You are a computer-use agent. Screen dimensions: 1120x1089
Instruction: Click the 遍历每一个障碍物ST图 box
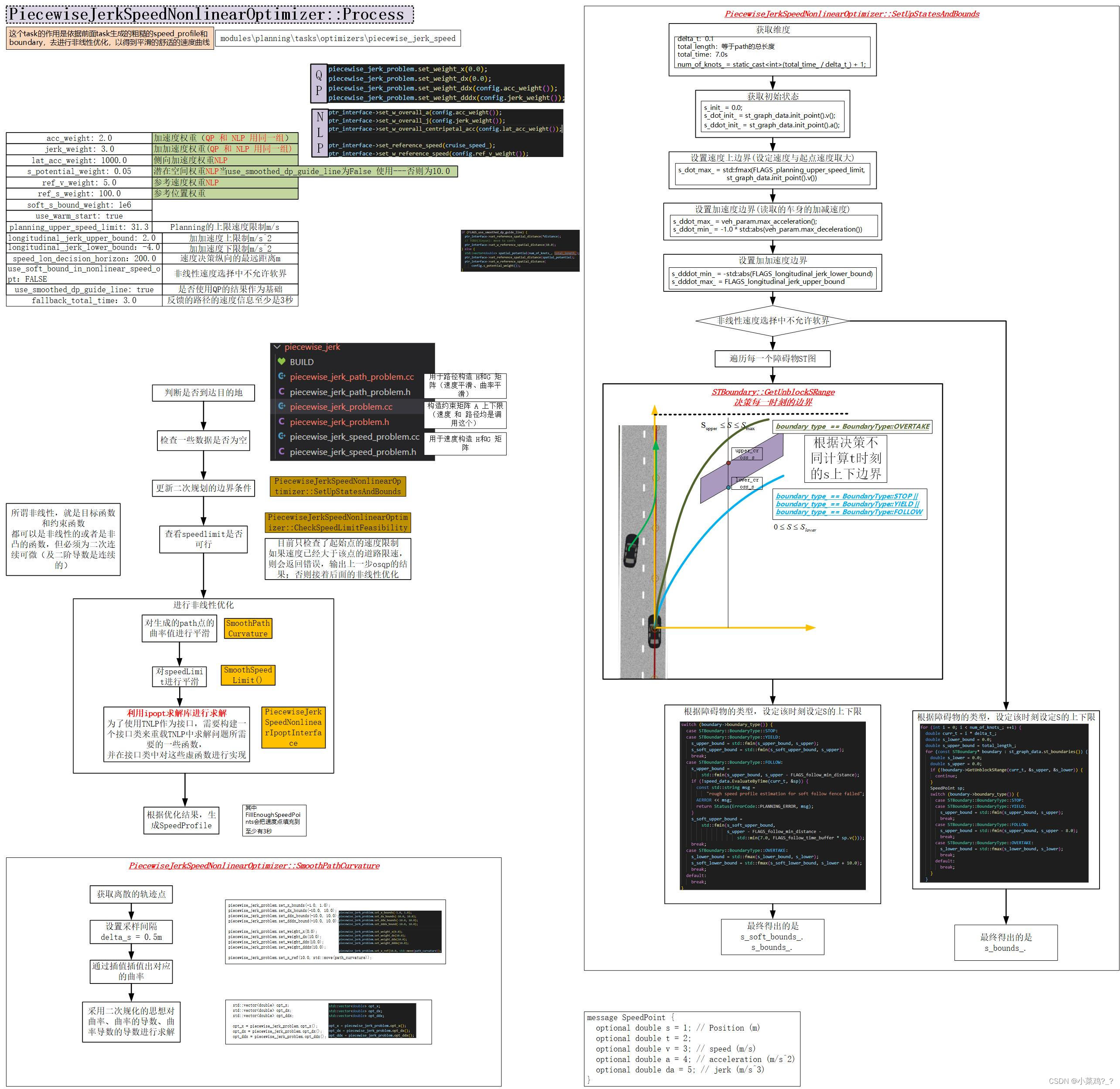tap(773, 358)
